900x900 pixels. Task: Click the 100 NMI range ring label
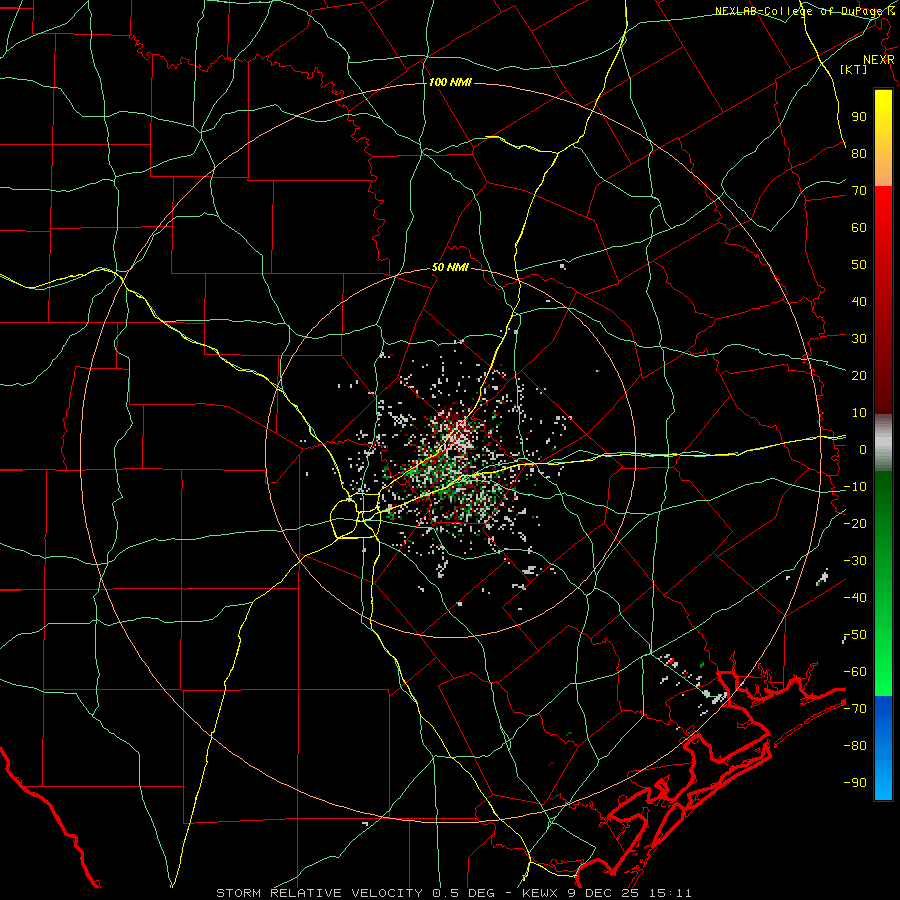coord(450,83)
